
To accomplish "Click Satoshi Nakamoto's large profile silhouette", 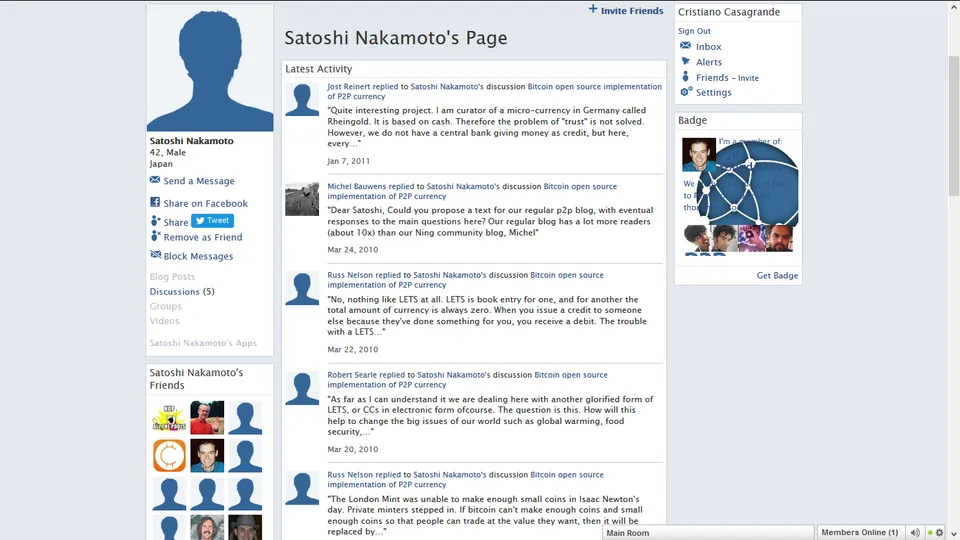I will click(210, 68).
